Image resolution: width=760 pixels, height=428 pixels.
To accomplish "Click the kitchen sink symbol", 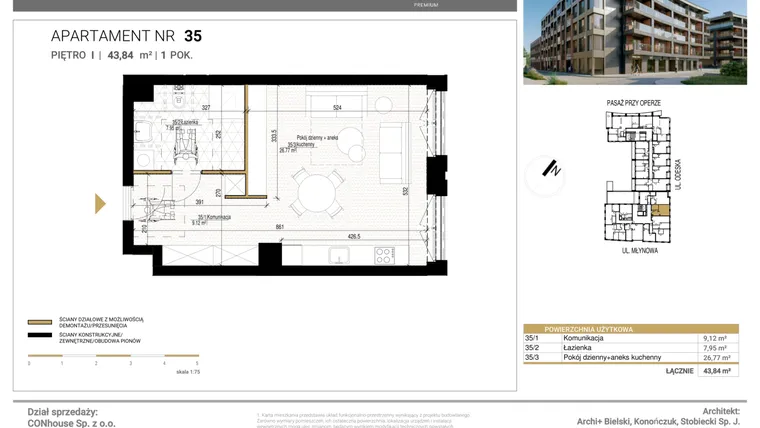I will (x=338, y=255).
